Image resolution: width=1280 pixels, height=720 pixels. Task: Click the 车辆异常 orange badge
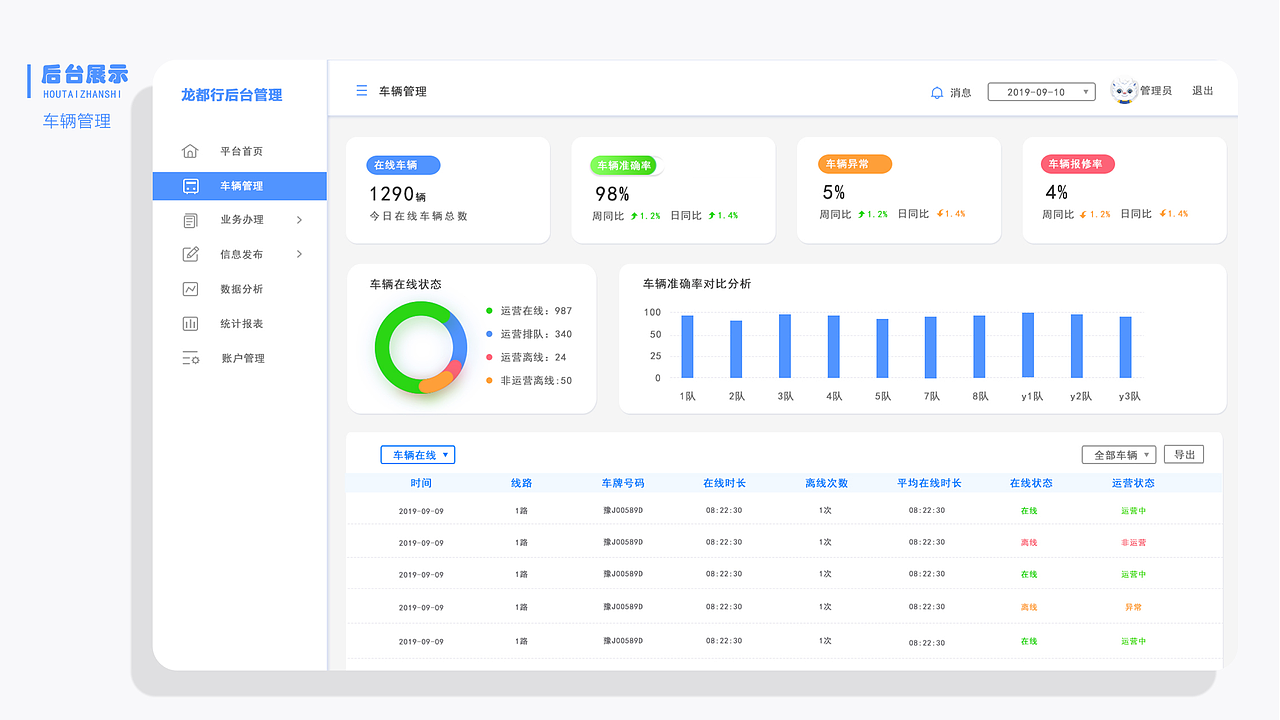855,164
